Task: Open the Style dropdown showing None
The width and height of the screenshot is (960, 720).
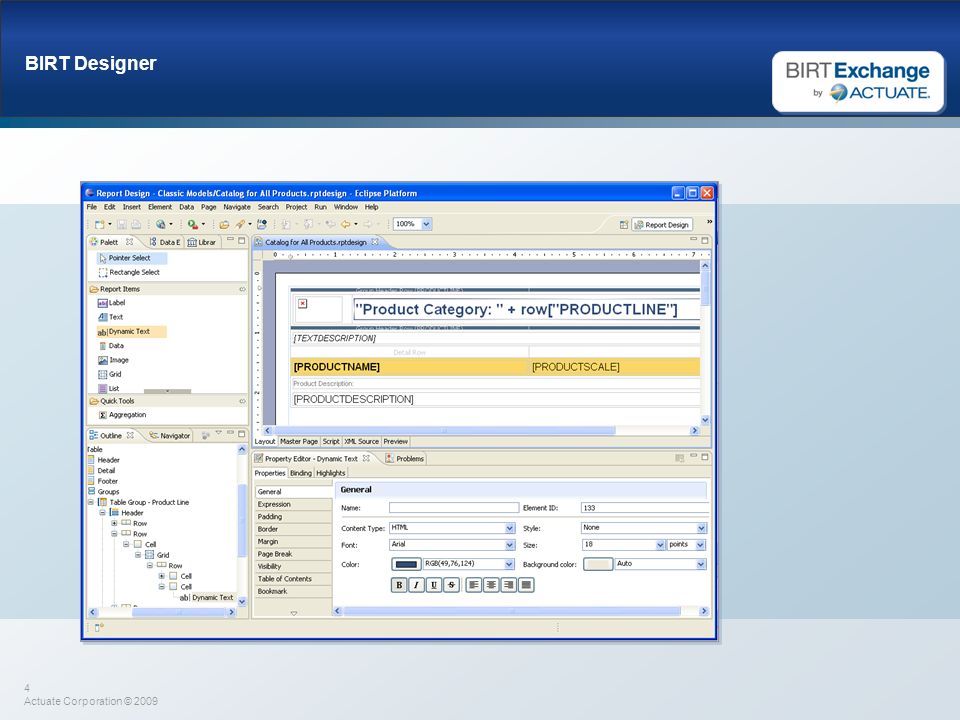Action: tap(702, 528)
